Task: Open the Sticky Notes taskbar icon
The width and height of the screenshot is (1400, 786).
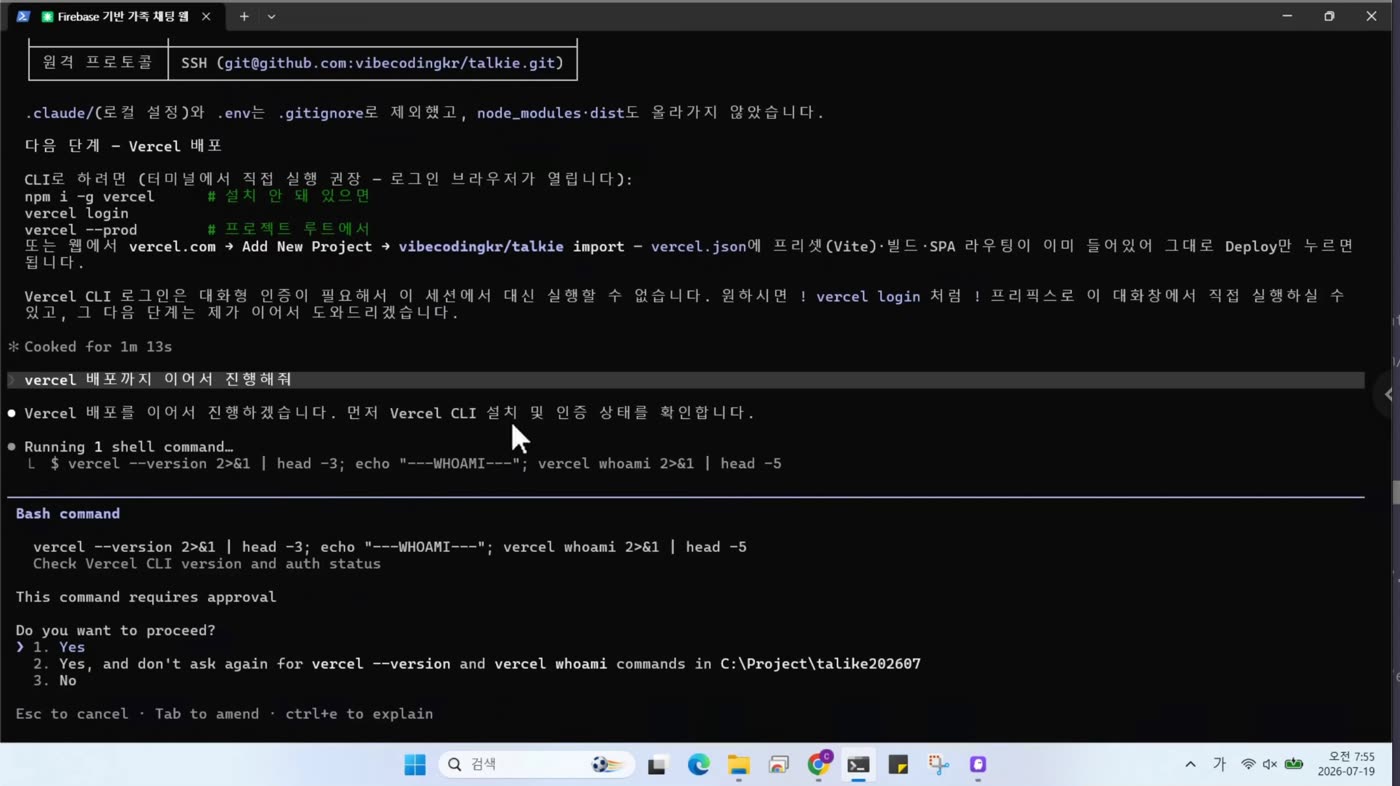Action: click(x=898, y=765)
